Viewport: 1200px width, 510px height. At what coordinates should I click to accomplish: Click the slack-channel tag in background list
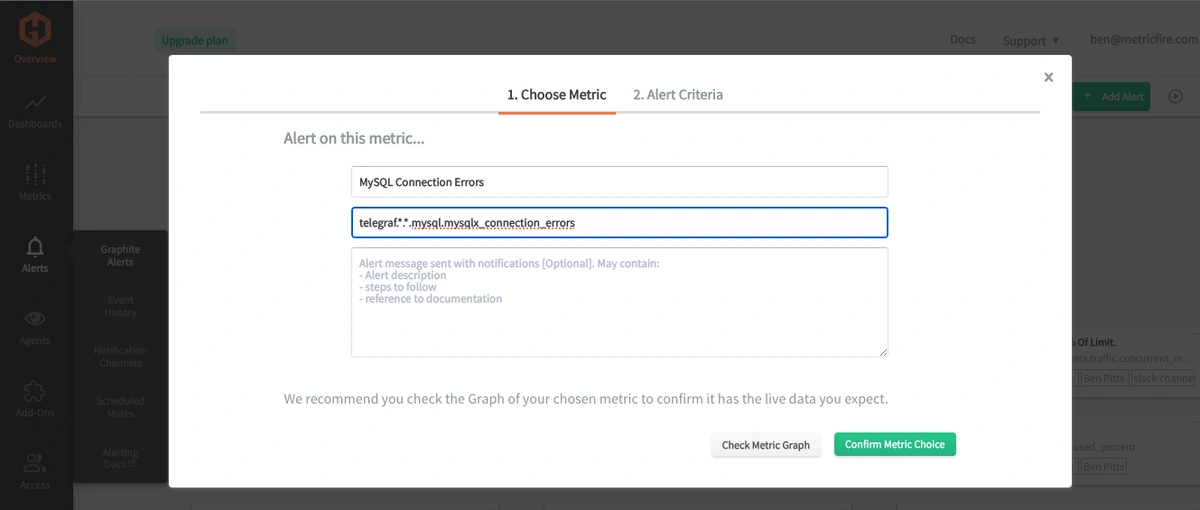click(1165, 379)
